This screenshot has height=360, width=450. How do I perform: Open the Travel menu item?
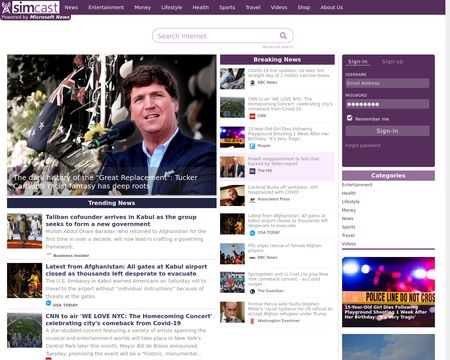(253, 7)
